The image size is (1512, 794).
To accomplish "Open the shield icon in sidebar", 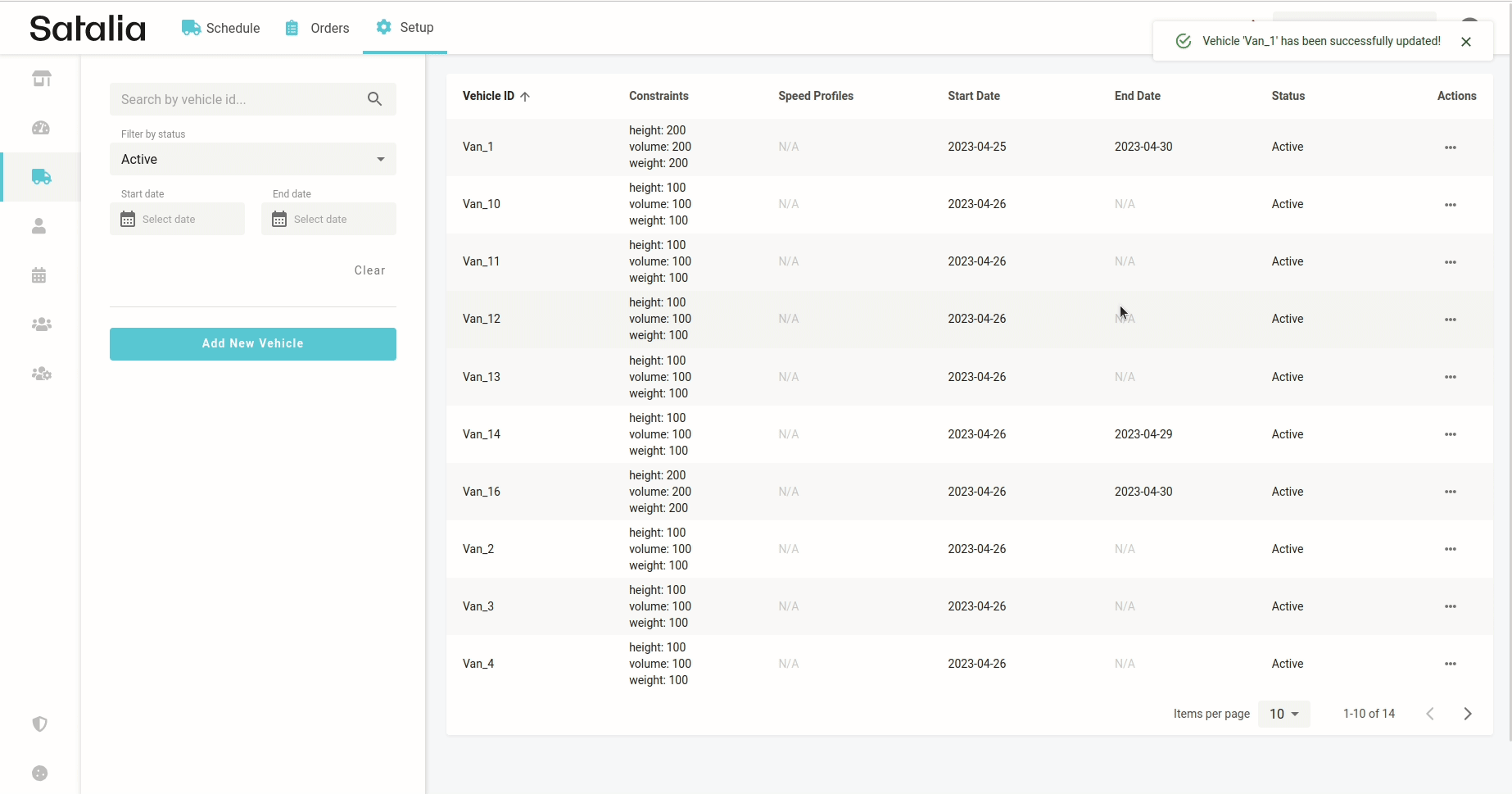I will coord(39,724).
